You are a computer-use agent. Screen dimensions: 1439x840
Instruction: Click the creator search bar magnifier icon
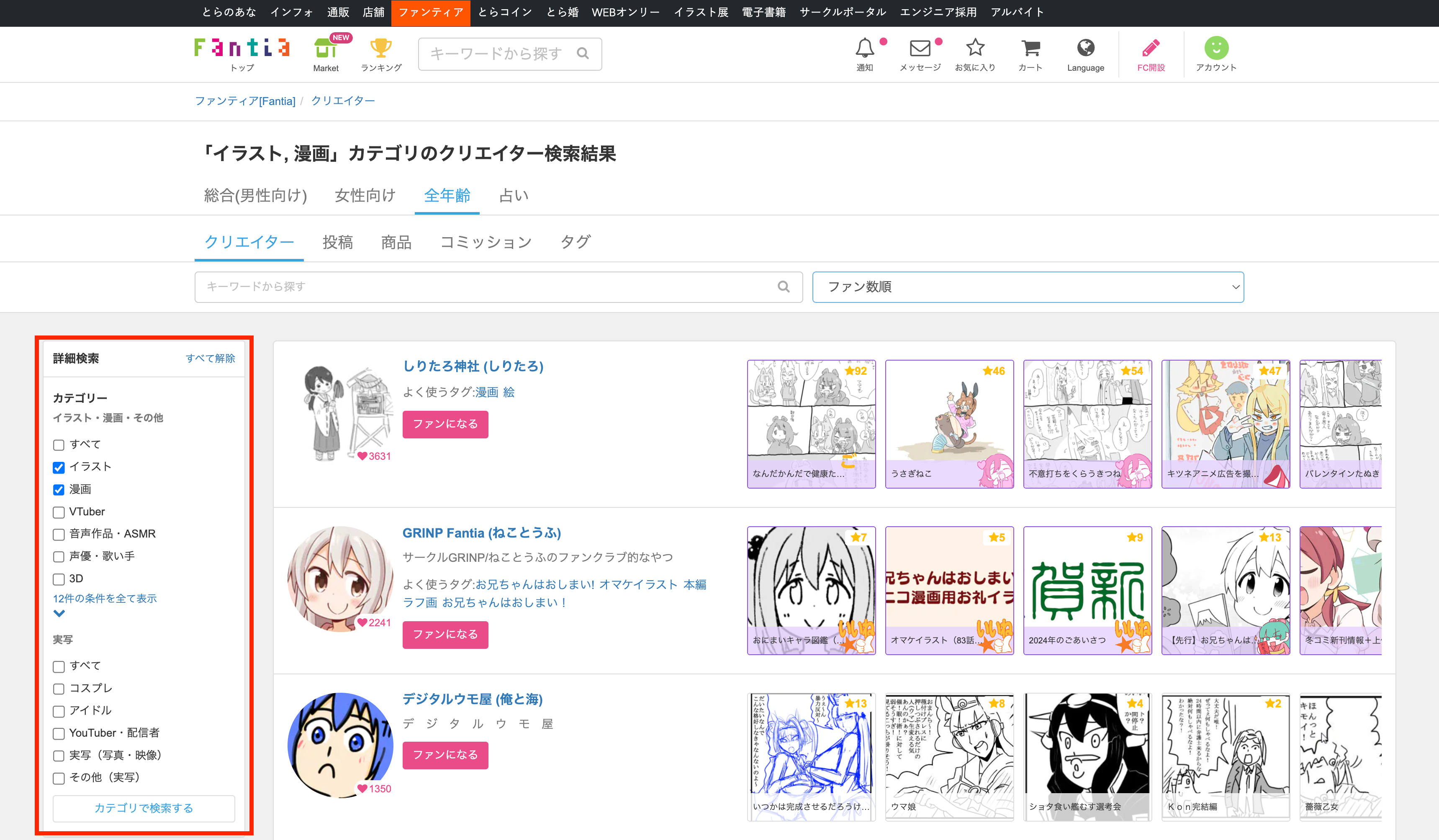pos(784,287)
